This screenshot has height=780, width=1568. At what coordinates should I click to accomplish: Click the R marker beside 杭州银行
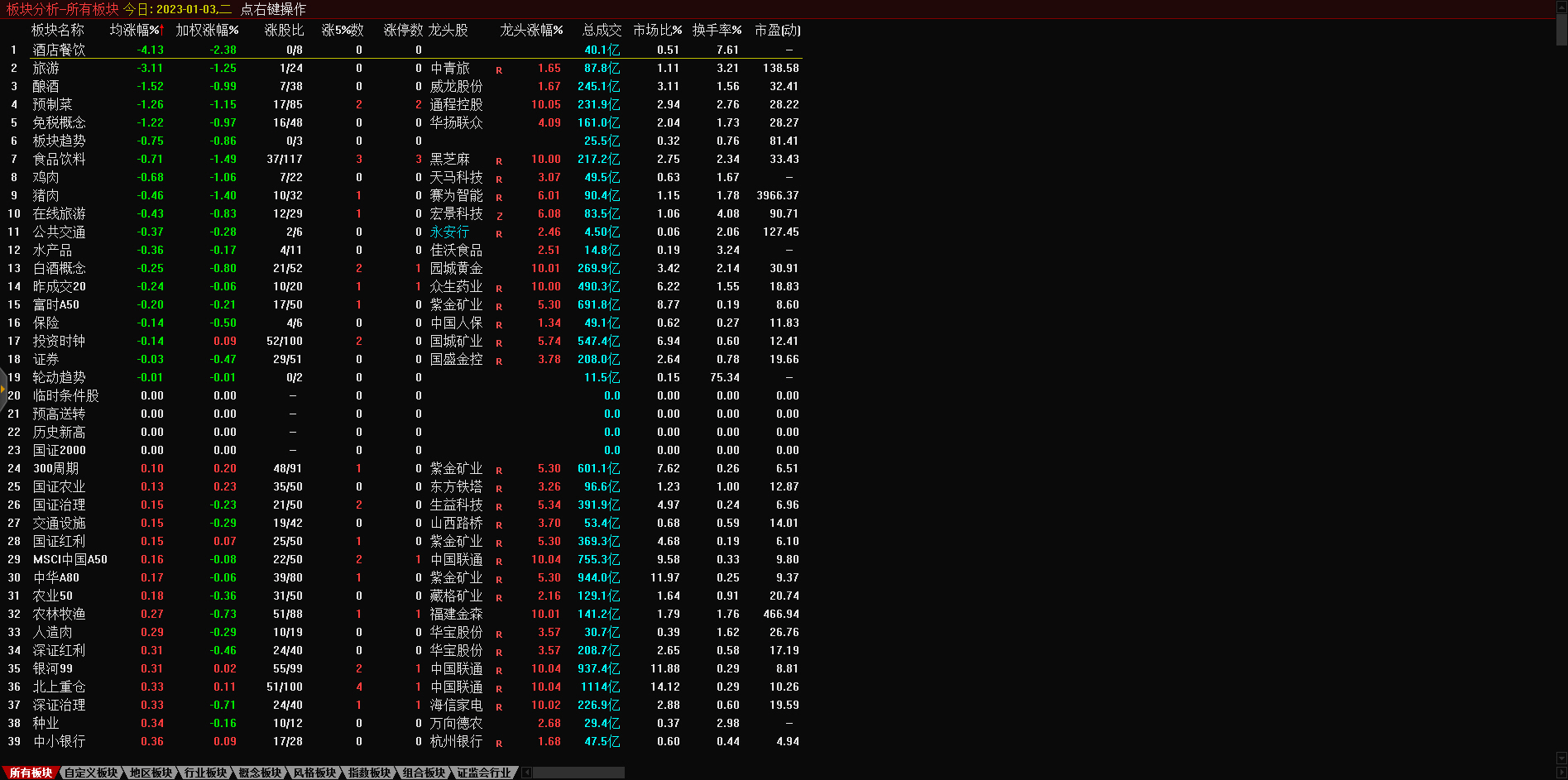coord(499,744)
